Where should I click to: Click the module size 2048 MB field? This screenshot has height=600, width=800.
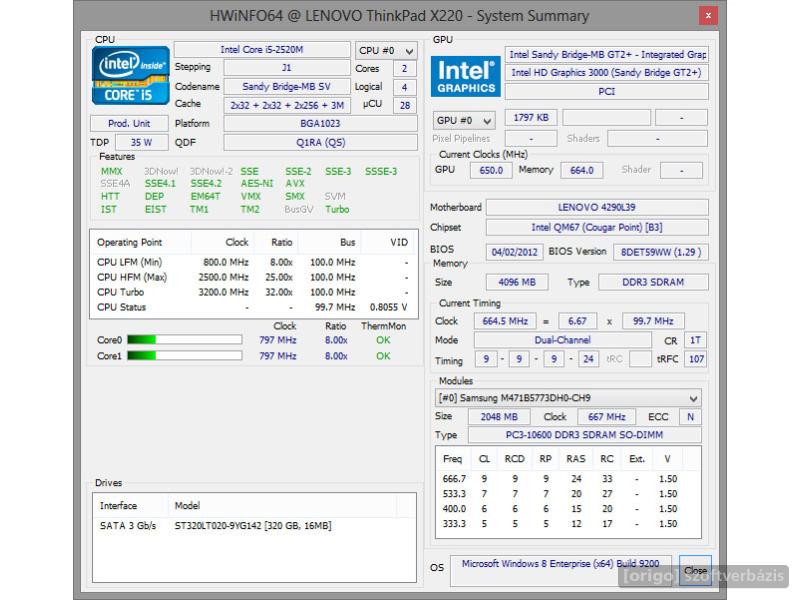[499, 417]
